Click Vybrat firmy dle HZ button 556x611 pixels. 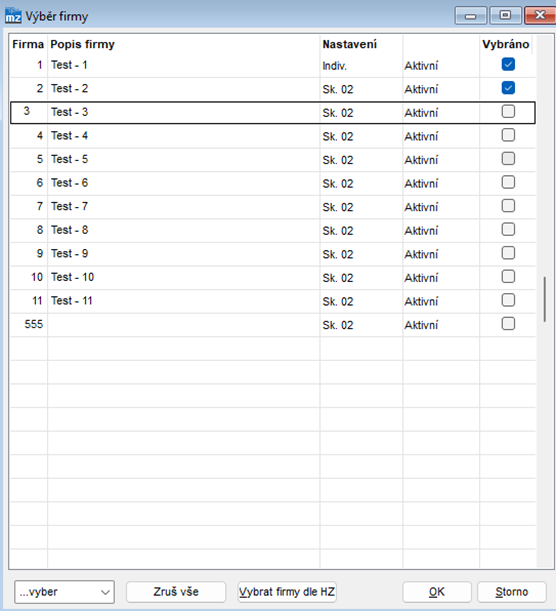click(287, 592)
